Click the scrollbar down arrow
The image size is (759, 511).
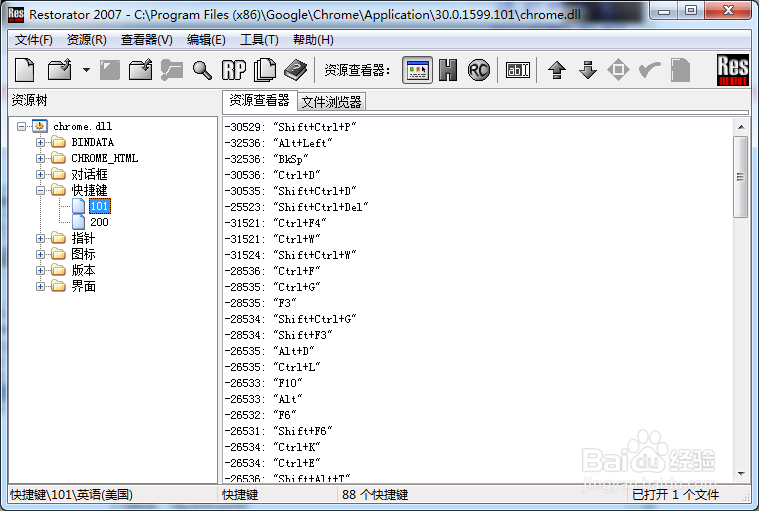(x=741, y=474)
